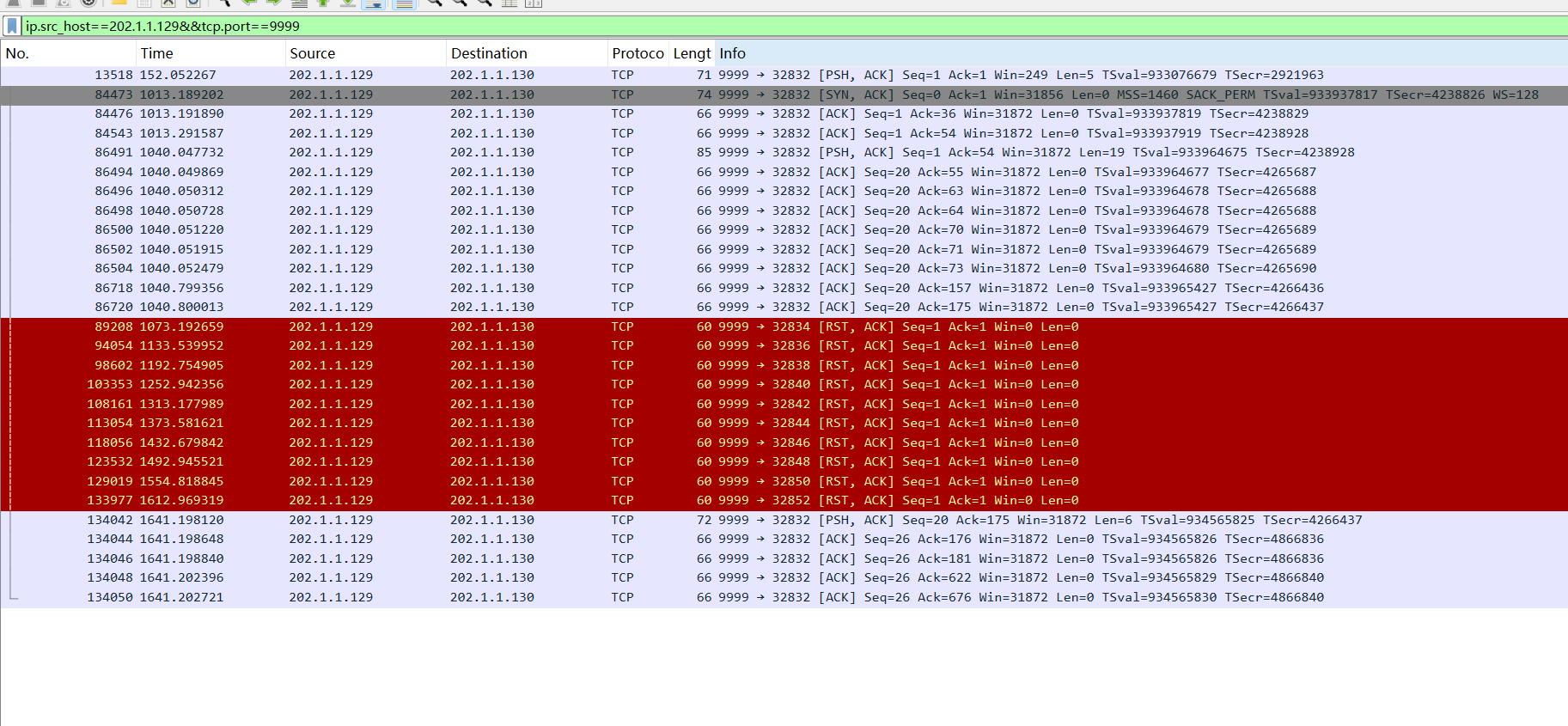Select packet number 86498

coord(784,210)
